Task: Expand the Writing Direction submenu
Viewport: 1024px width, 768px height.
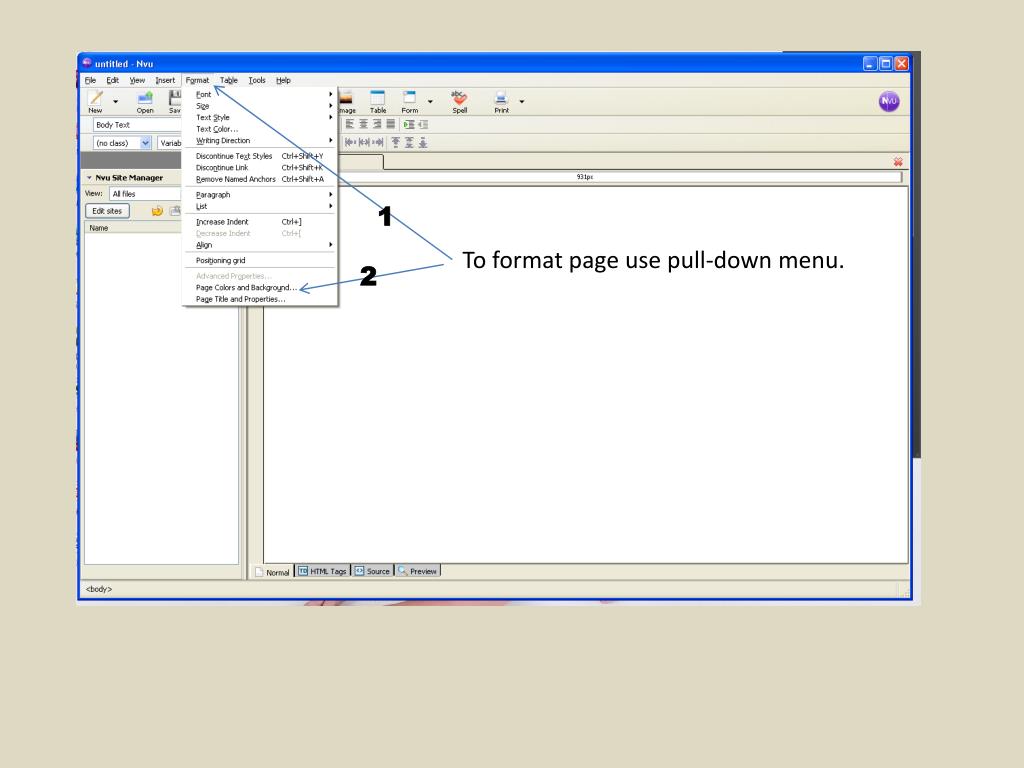Action: tap(261, 140)
